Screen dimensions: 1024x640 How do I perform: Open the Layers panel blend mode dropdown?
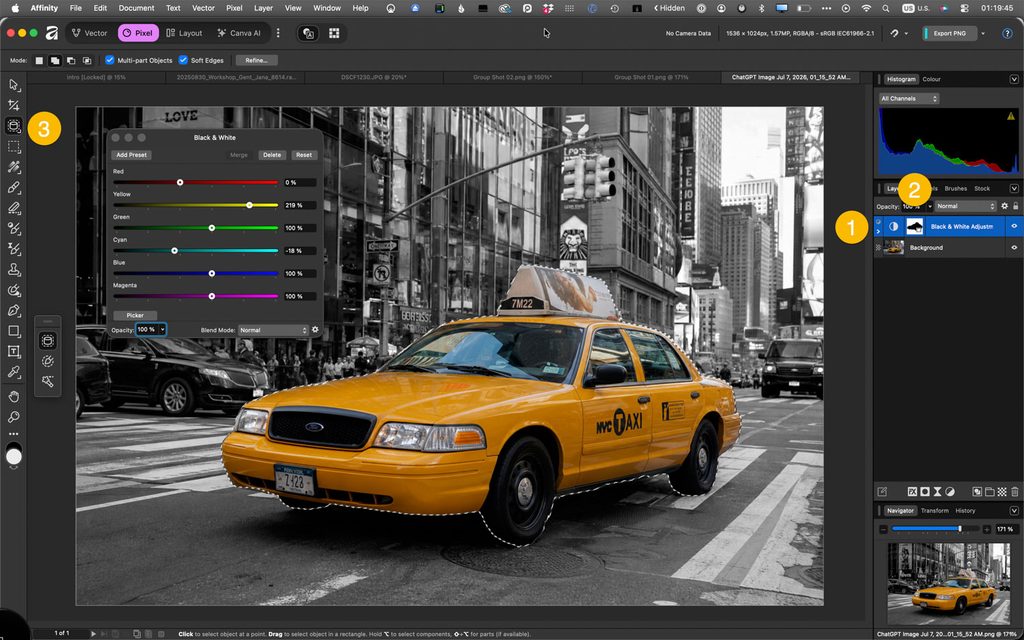(x=965, y=206)
